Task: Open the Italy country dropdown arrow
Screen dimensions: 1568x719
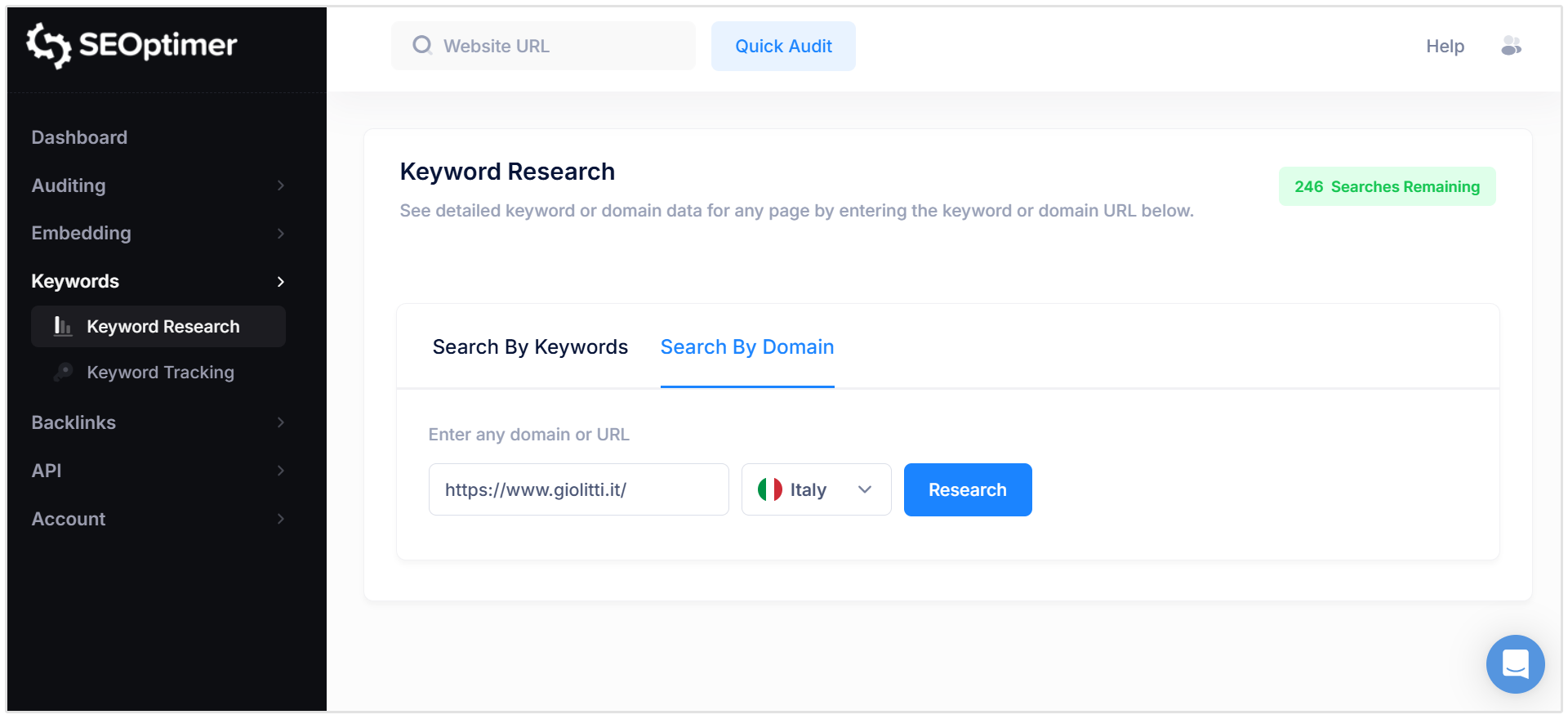Action: pos(865,489)
